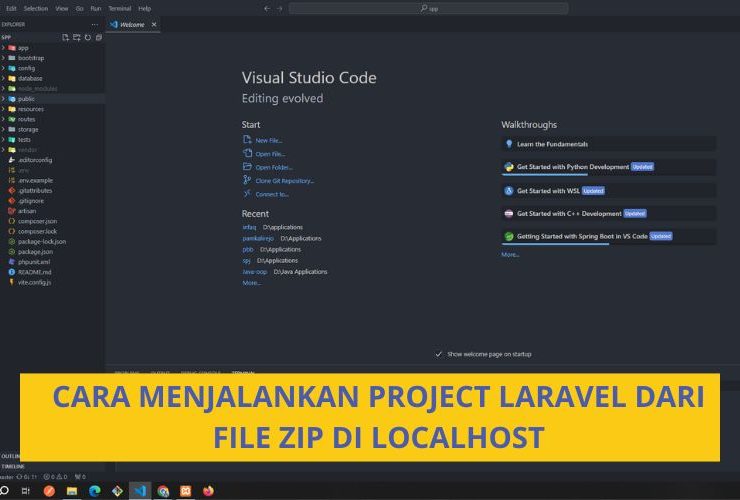The image size is (740, 500).
Task: Open Windows search from the taskbar
Action: pos(4,491)
